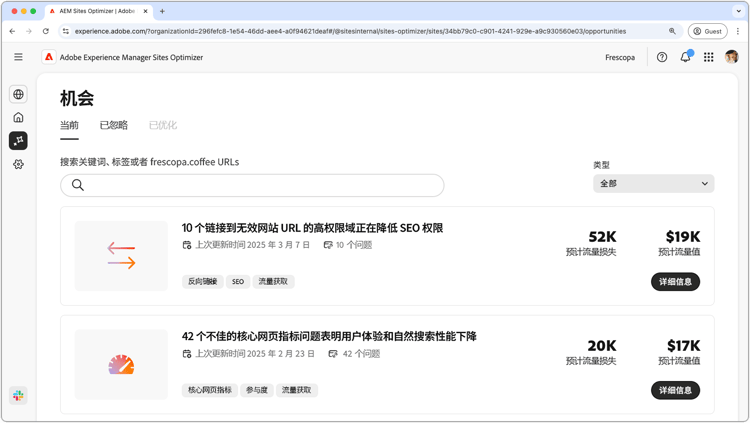Click the $17K estimated traffic value
The height and width of the screenshot is (423, 750).
click(x=684, y=345)
